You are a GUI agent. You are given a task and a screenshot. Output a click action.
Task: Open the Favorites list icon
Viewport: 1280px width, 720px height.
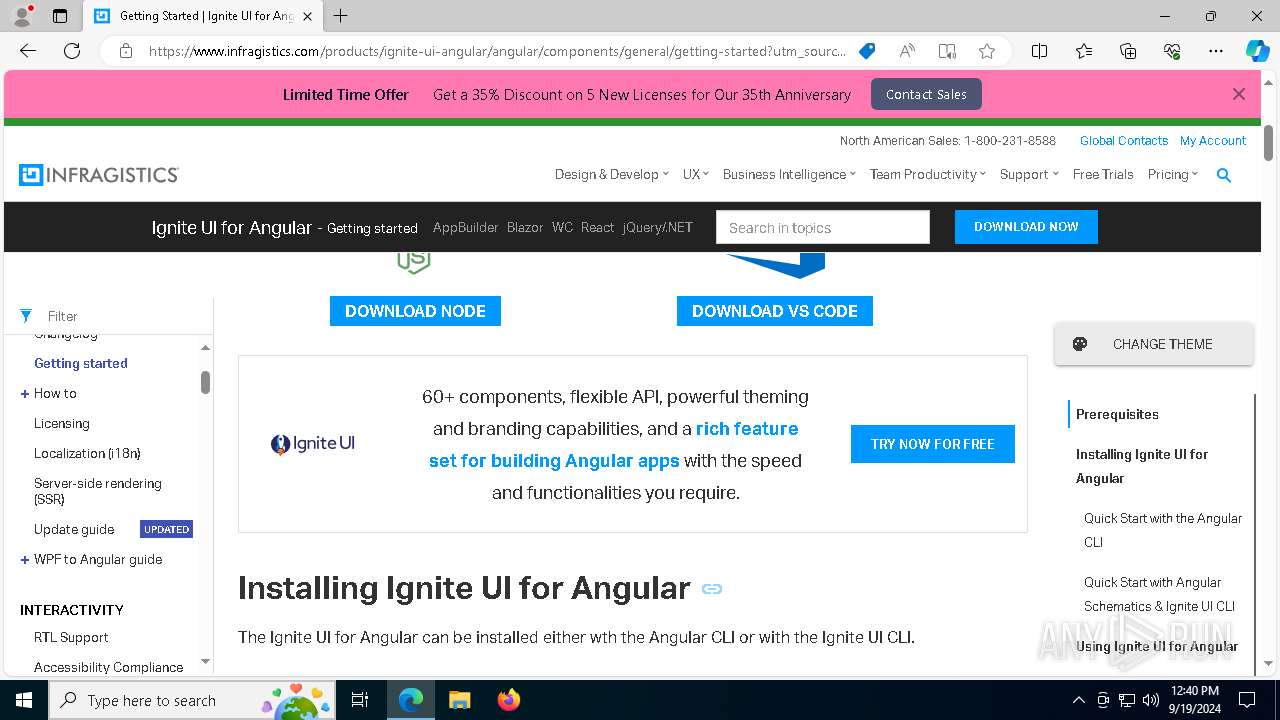(1084, 51)
